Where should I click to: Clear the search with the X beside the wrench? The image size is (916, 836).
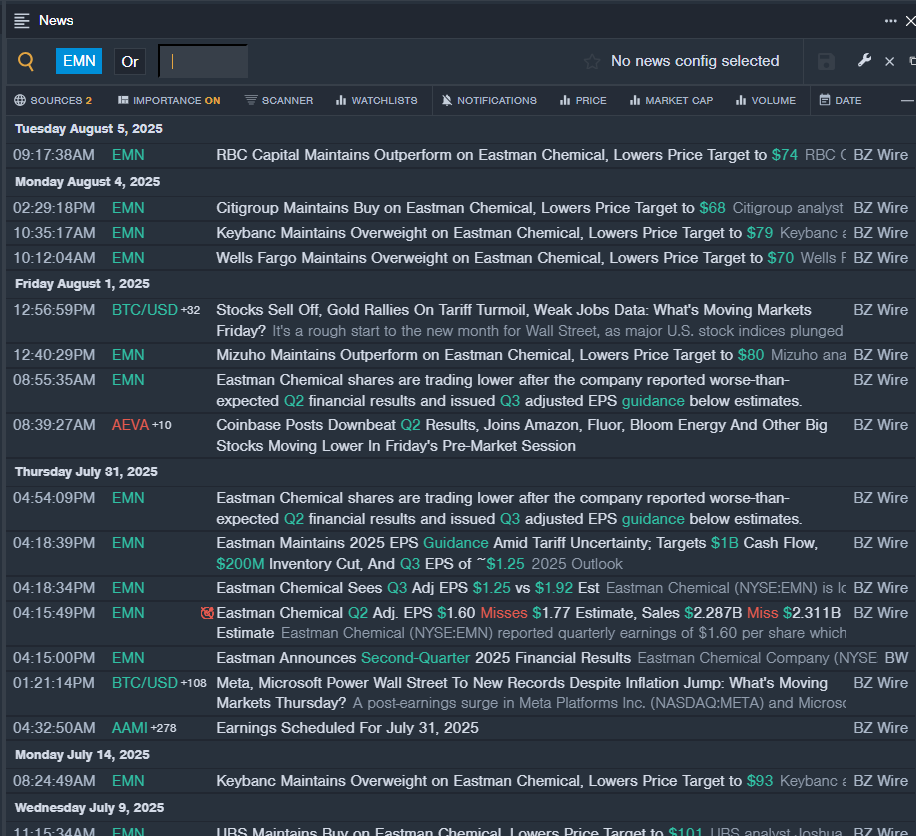(890, 61)
